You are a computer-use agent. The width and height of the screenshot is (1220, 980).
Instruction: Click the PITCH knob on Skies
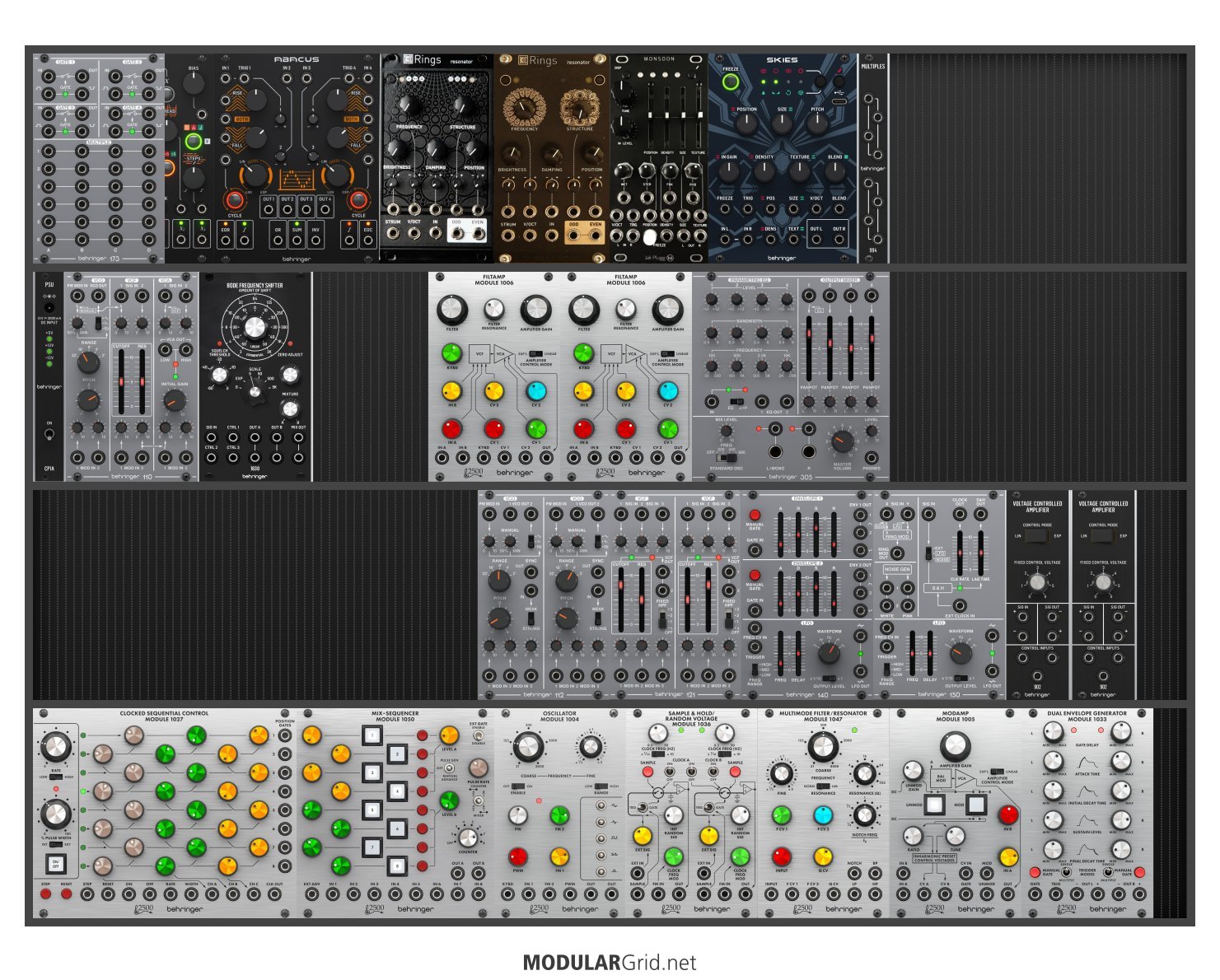point(817,124)
